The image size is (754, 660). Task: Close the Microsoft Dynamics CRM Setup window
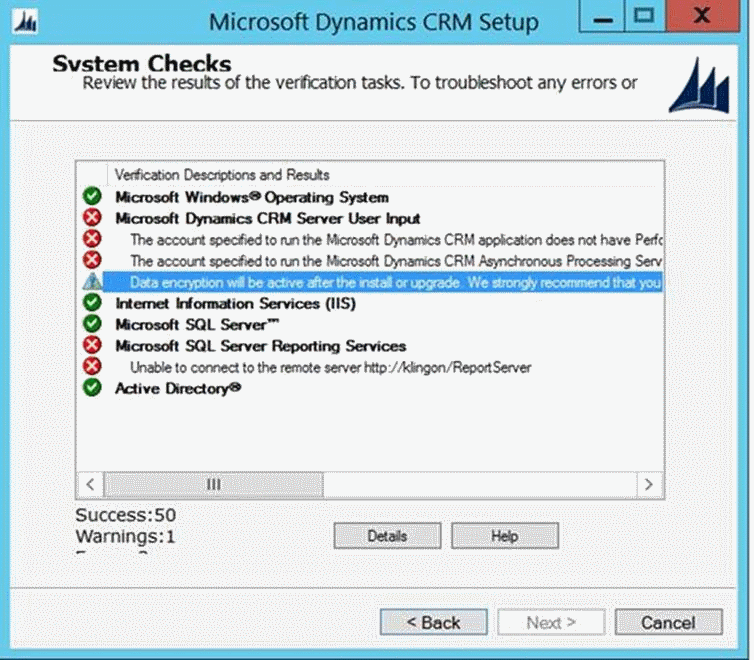pyautogui.click(x=703, y=16)
